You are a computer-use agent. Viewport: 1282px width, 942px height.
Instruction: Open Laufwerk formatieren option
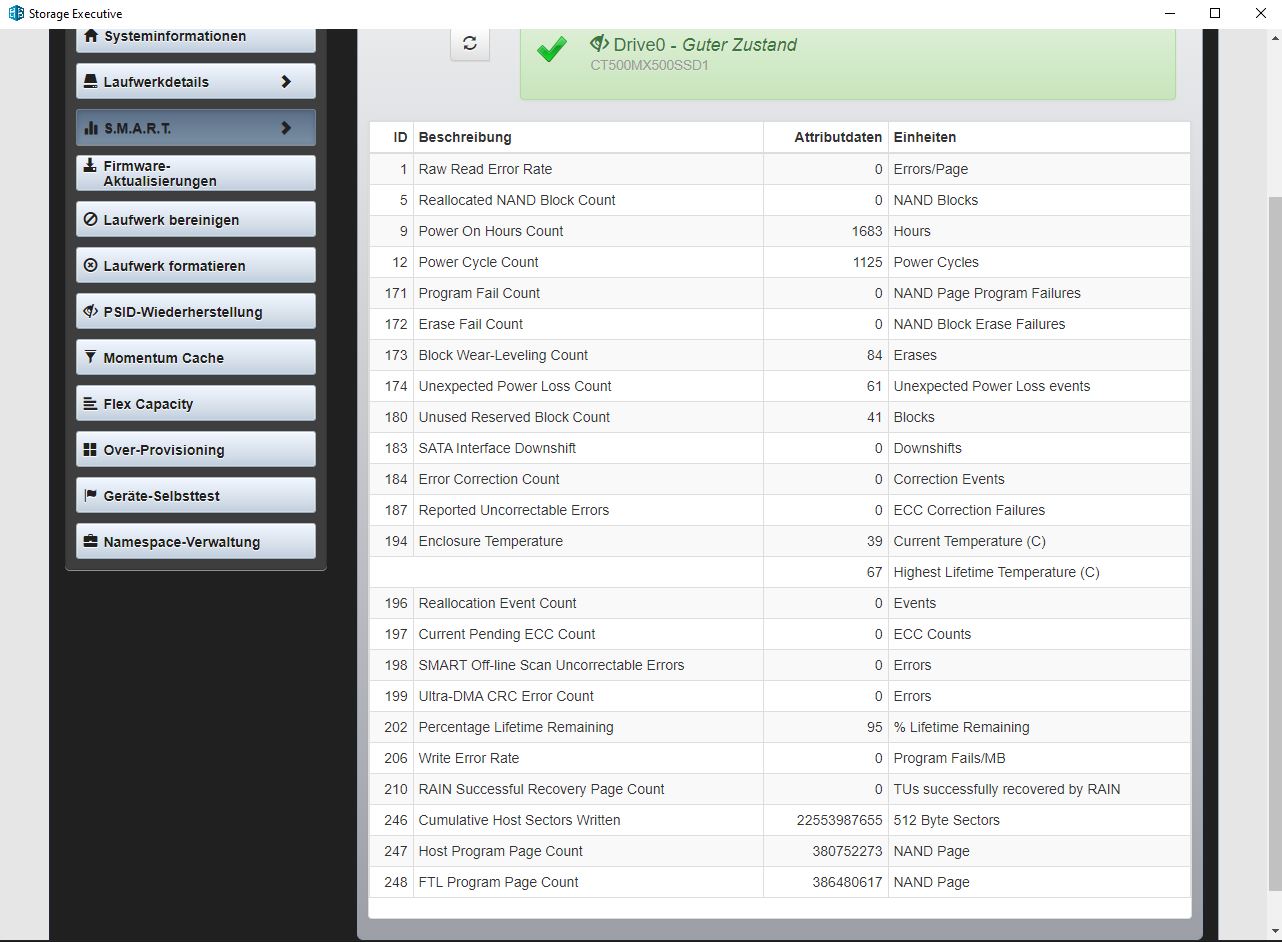point(196,266)
